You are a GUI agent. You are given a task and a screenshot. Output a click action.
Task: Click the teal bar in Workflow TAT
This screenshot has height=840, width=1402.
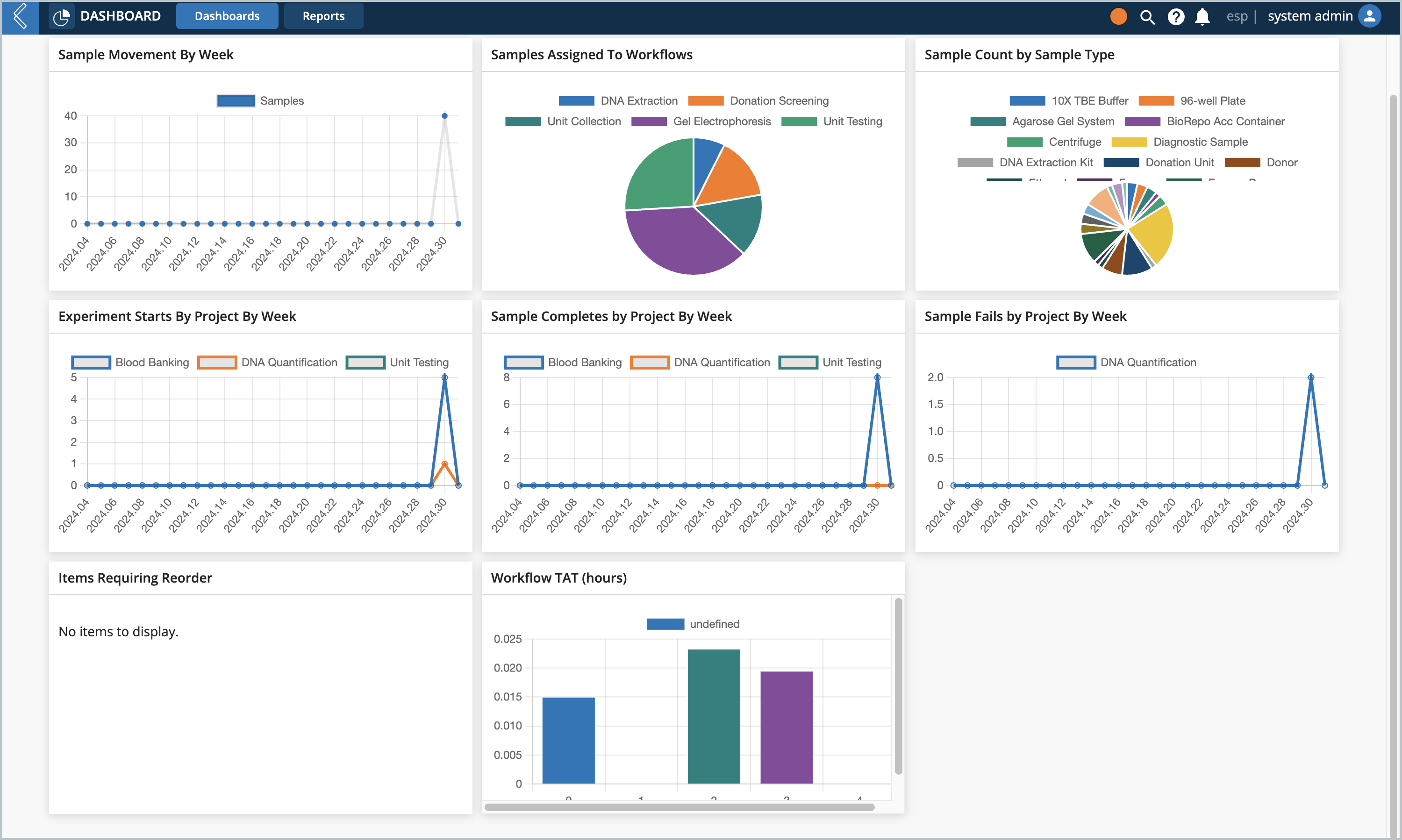(x=714, y=717)
